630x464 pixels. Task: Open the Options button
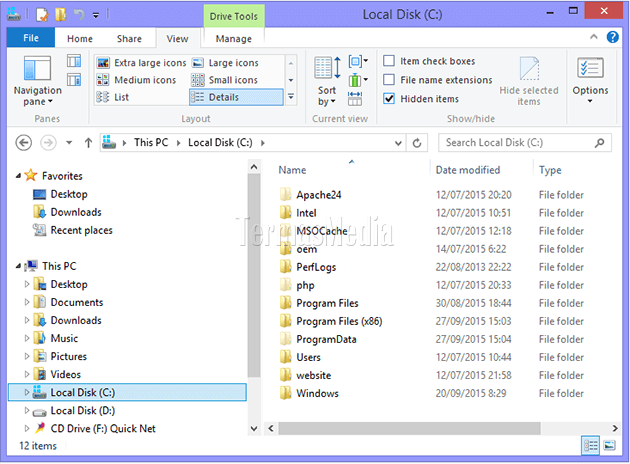point(590,81)
